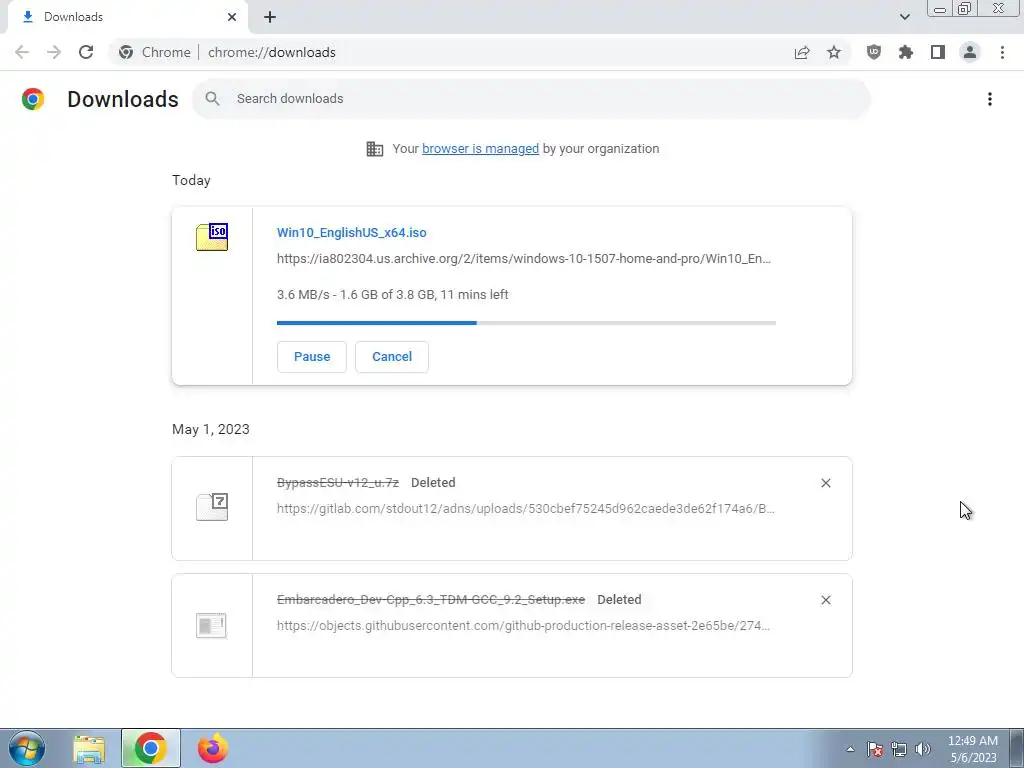The image size is (1024, 768).
Task: Open the share page icon in address bar
Action: click(802, 52)
